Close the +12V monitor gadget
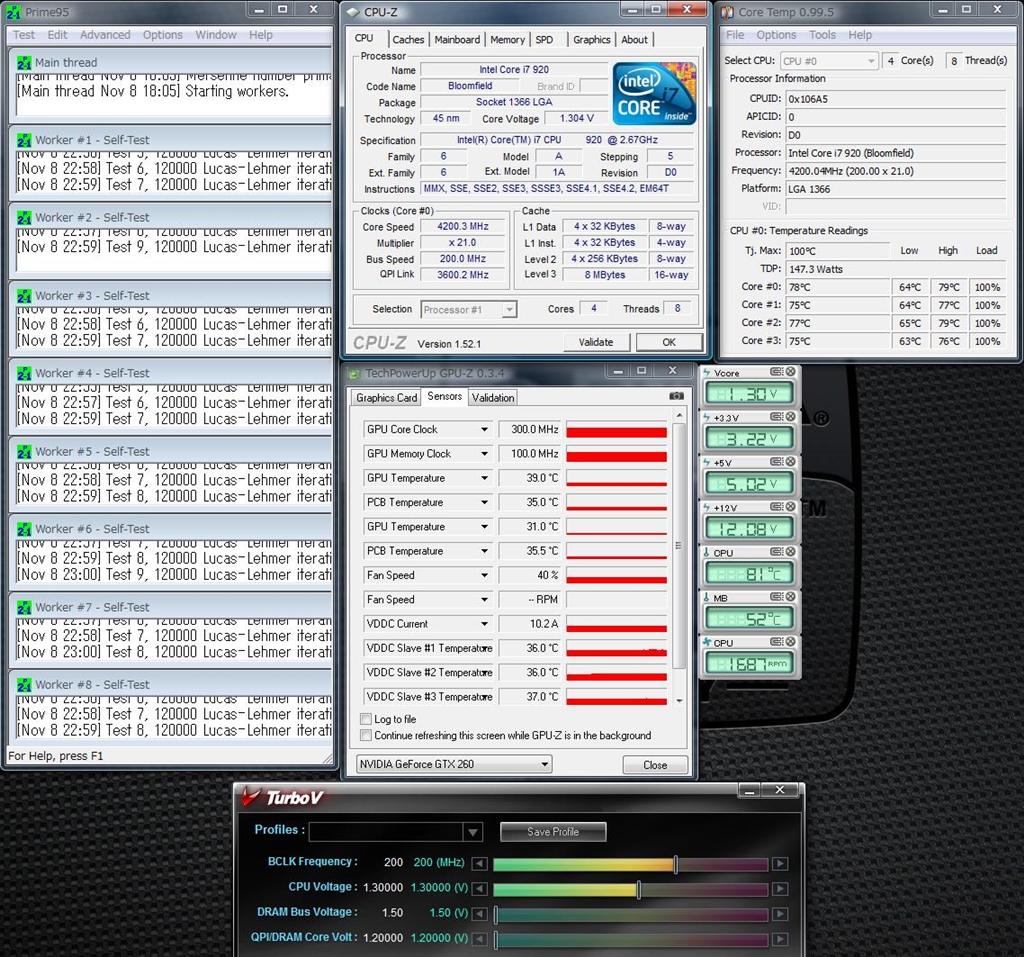Image resolution: width=1024 pixels, height=957 pixels. tap(791, 507)
